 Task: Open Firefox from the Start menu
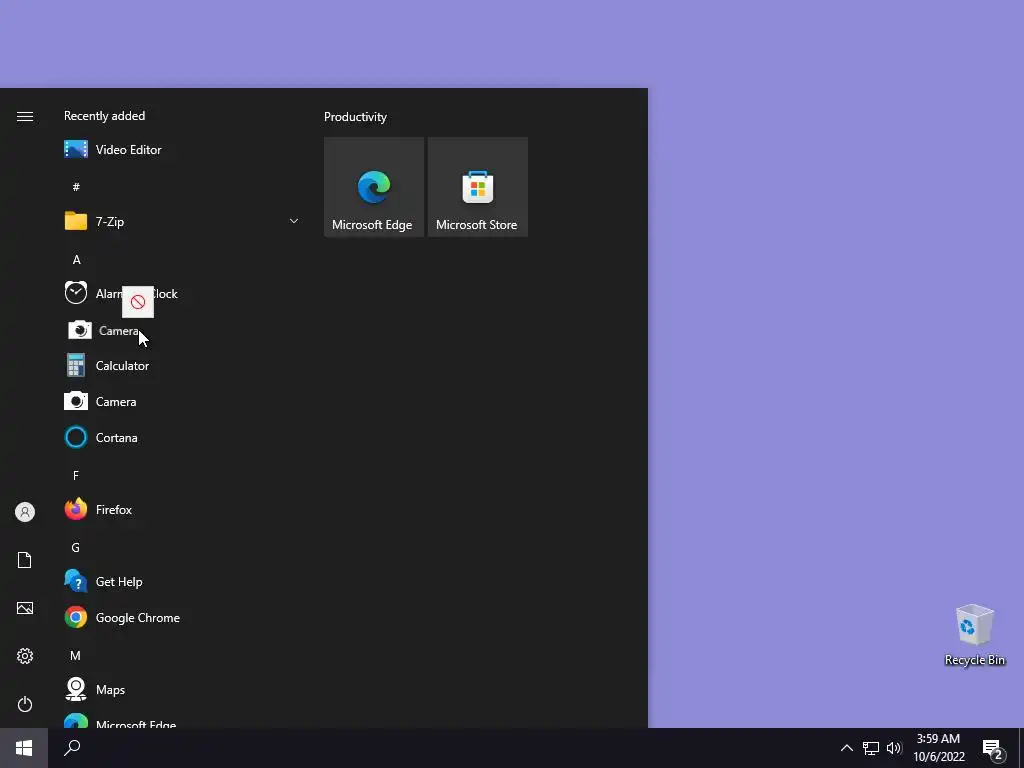[x=182, y=509]
